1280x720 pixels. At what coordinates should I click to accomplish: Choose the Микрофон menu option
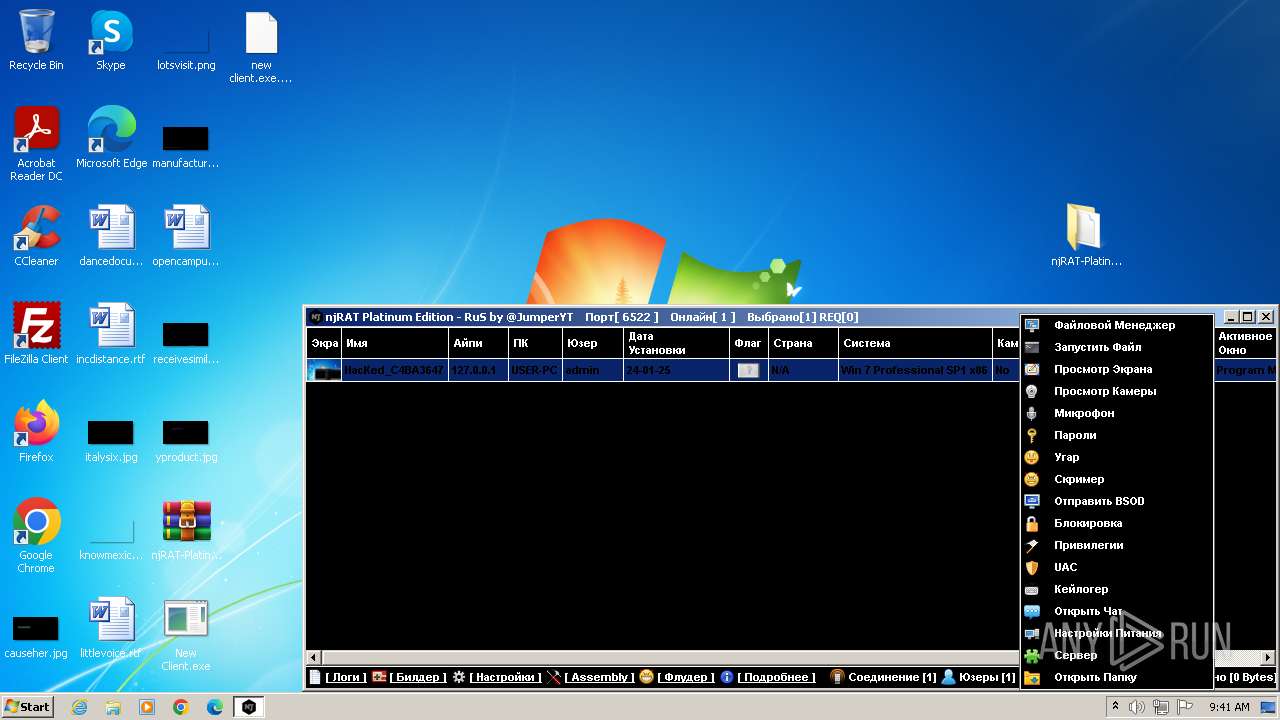(x=1116, y=413)
